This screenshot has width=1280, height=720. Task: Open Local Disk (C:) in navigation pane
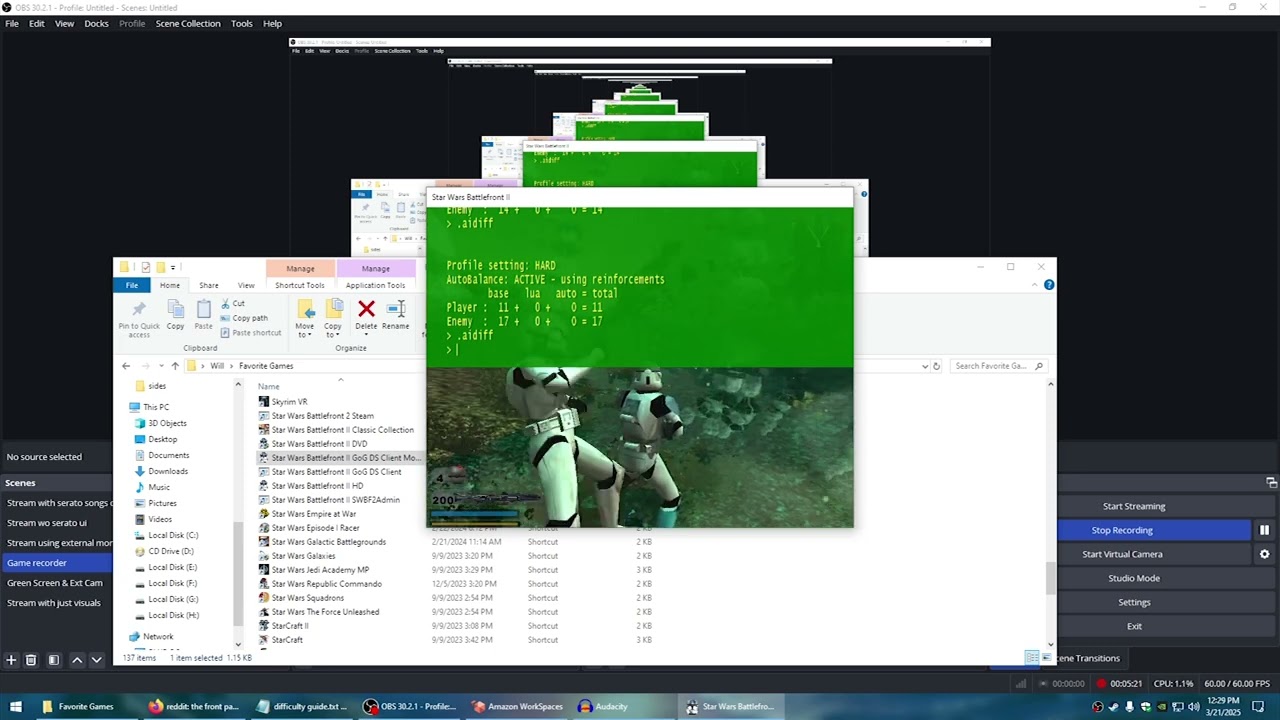[173, 535]
